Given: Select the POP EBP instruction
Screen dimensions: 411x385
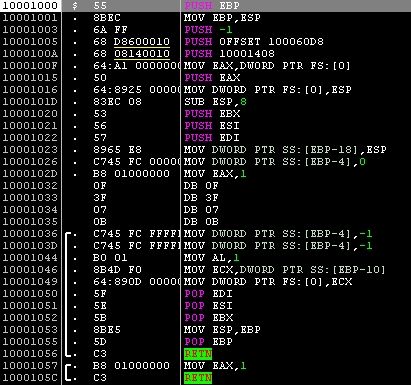Looking at the screenshot, I should click(x=208, y=342).
